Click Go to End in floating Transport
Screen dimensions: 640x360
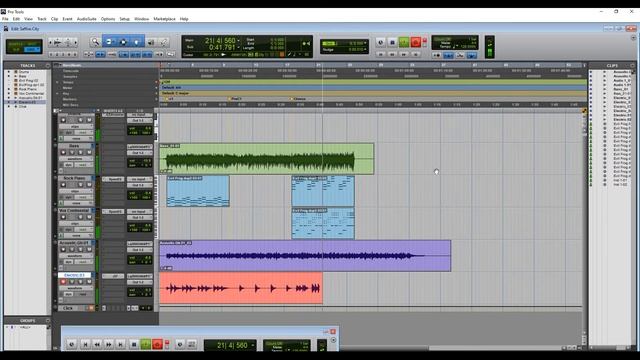120,344
